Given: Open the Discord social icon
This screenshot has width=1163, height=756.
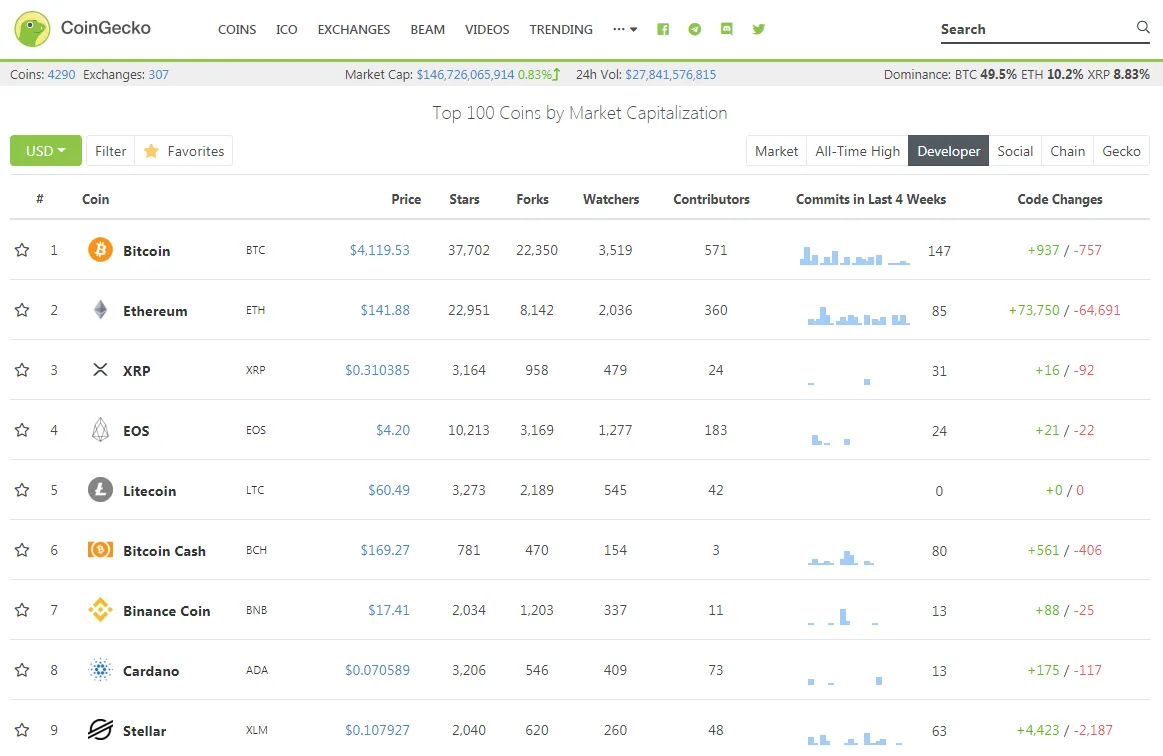Looking at the screenshot, I should pos(727,29).
